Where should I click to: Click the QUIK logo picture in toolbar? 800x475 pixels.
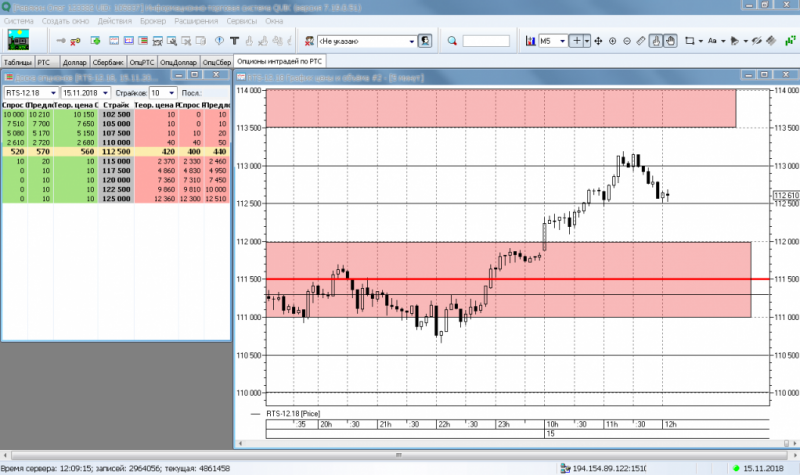tap(18, 40)
